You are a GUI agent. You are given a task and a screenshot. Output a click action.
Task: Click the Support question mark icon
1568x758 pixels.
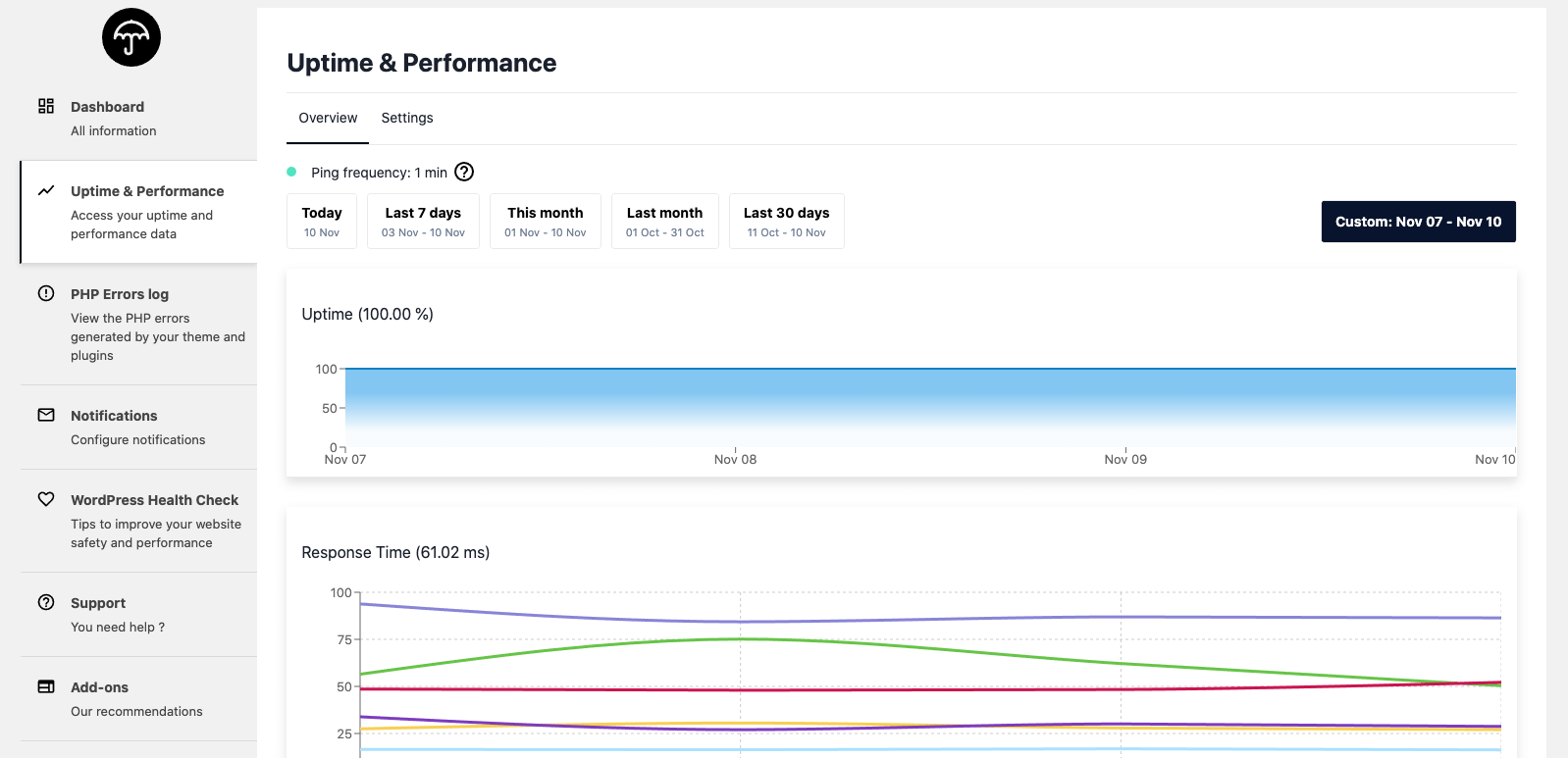tap(46, 602)
